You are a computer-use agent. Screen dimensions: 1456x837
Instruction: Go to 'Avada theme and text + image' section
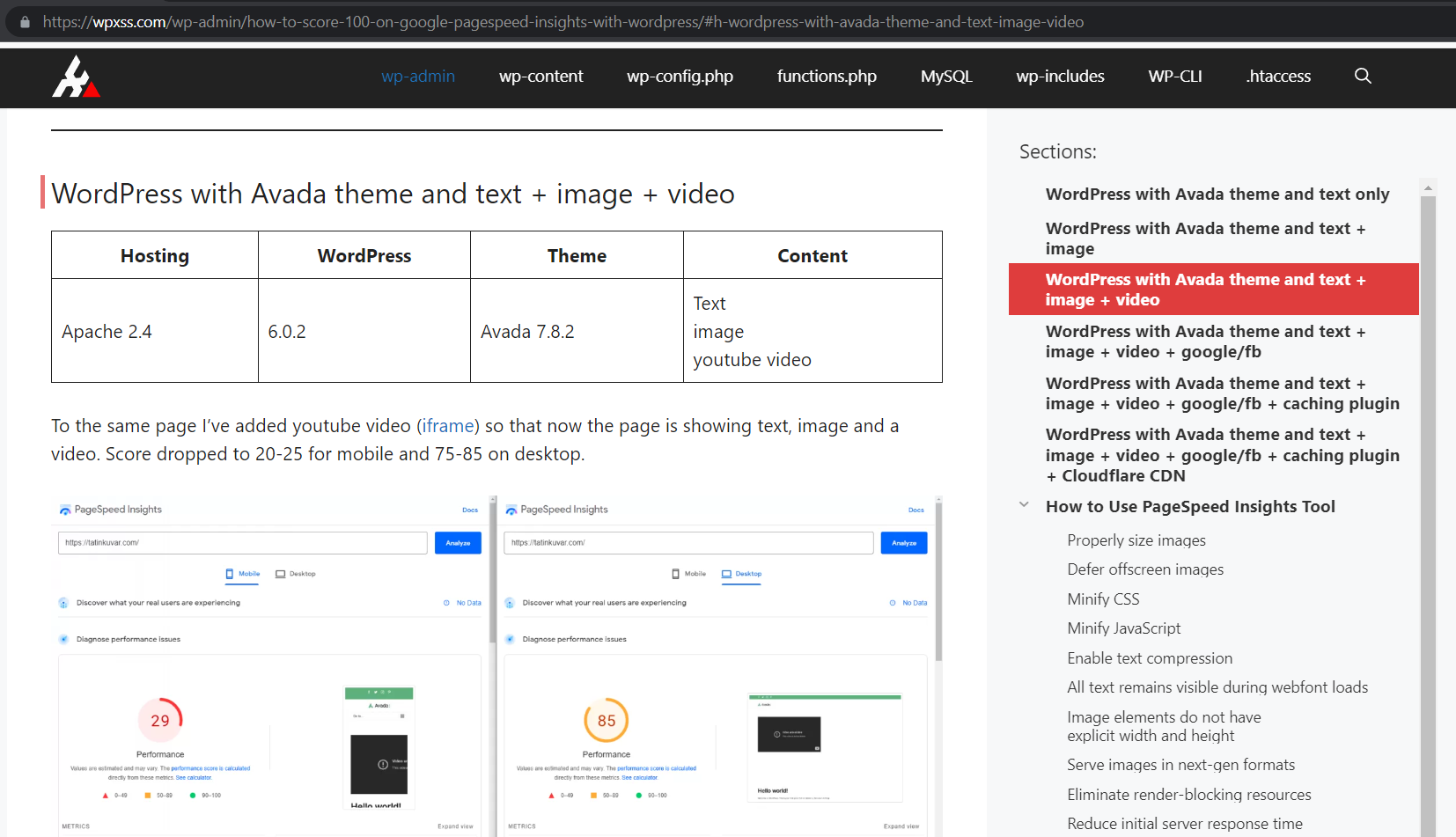point(1206,239)
